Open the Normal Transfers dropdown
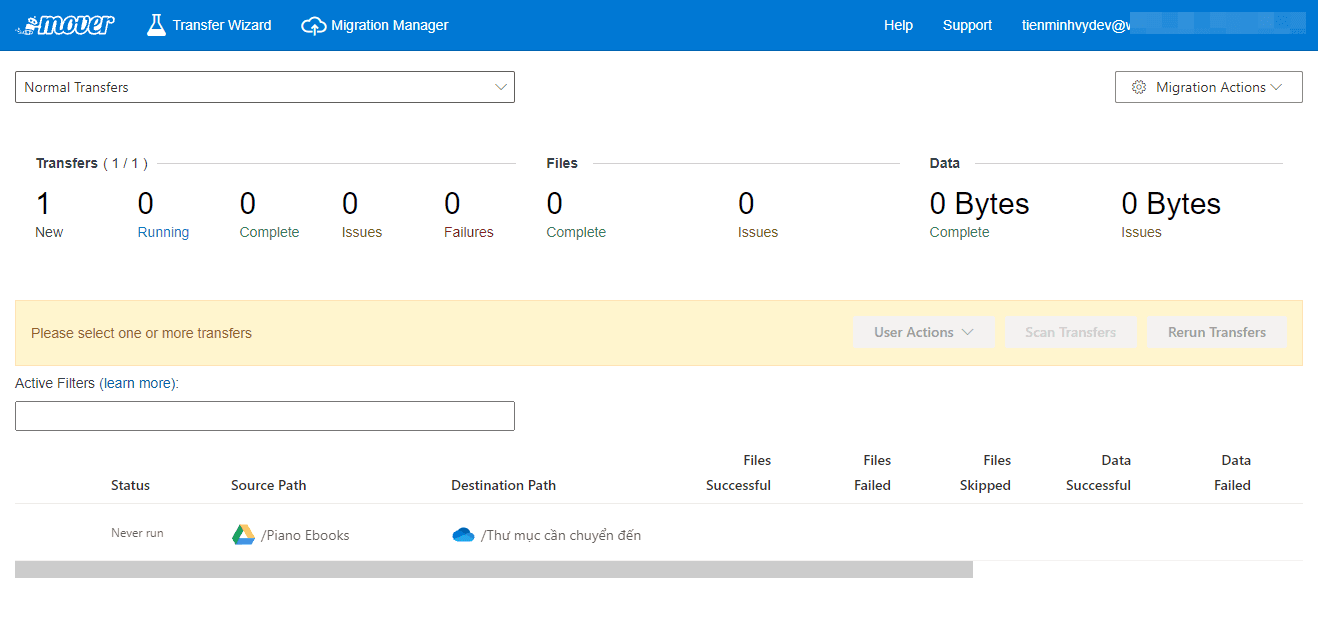 point(265,87)
